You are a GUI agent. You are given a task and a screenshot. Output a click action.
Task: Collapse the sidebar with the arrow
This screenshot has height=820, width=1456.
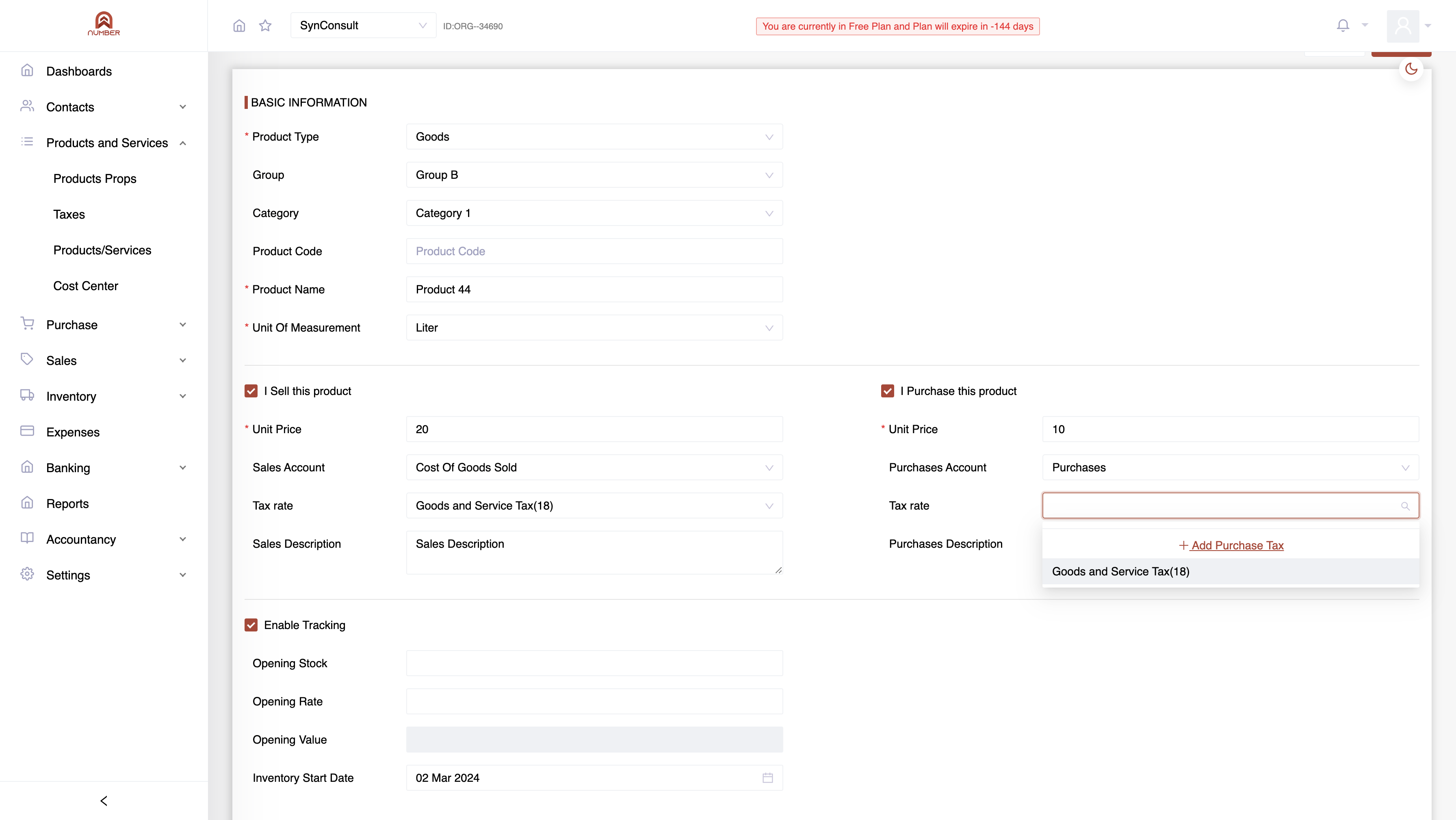104,801
